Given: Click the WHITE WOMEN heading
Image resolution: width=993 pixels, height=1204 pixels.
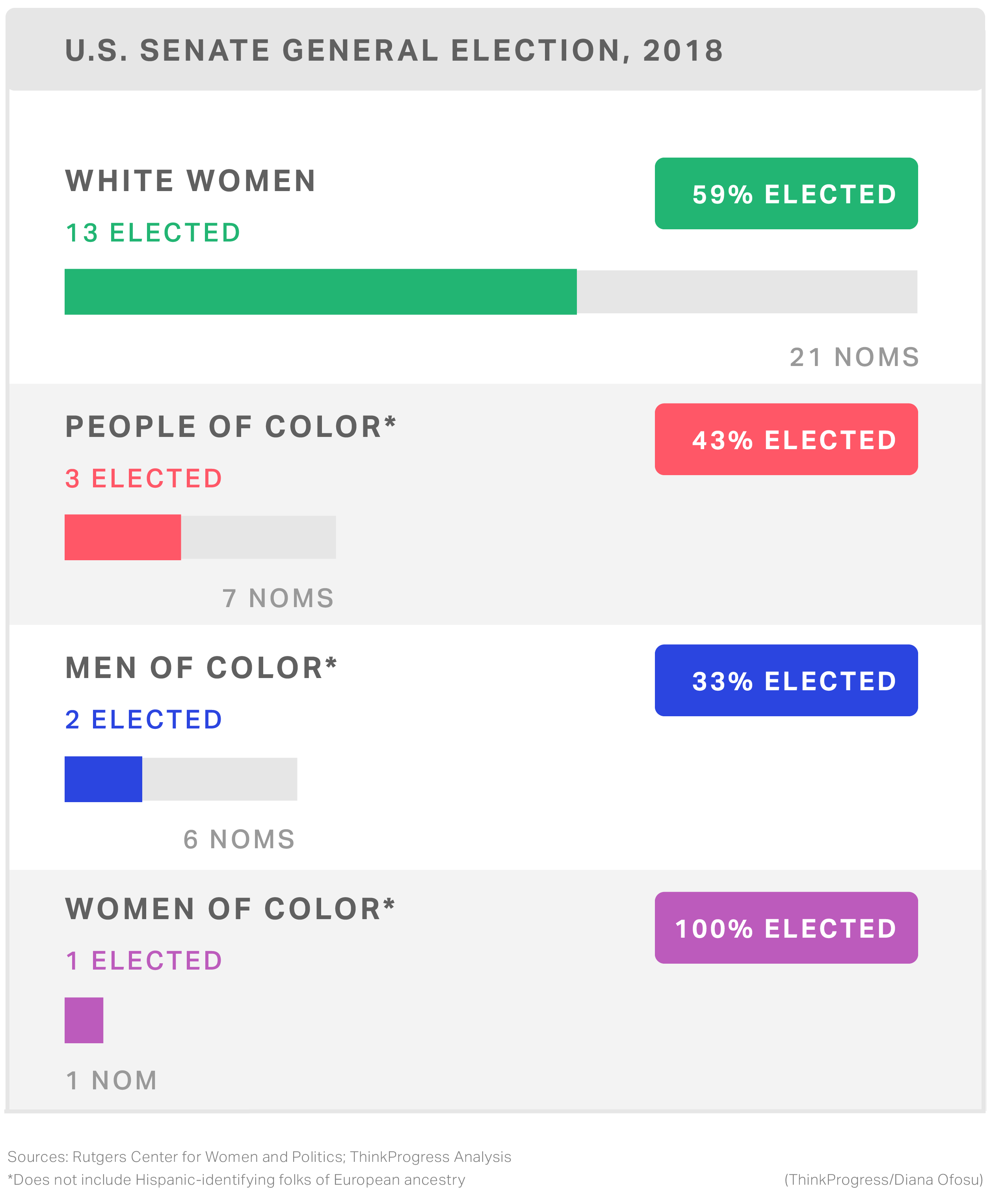Looking at the screenshot, I should [x=190, y=181].
